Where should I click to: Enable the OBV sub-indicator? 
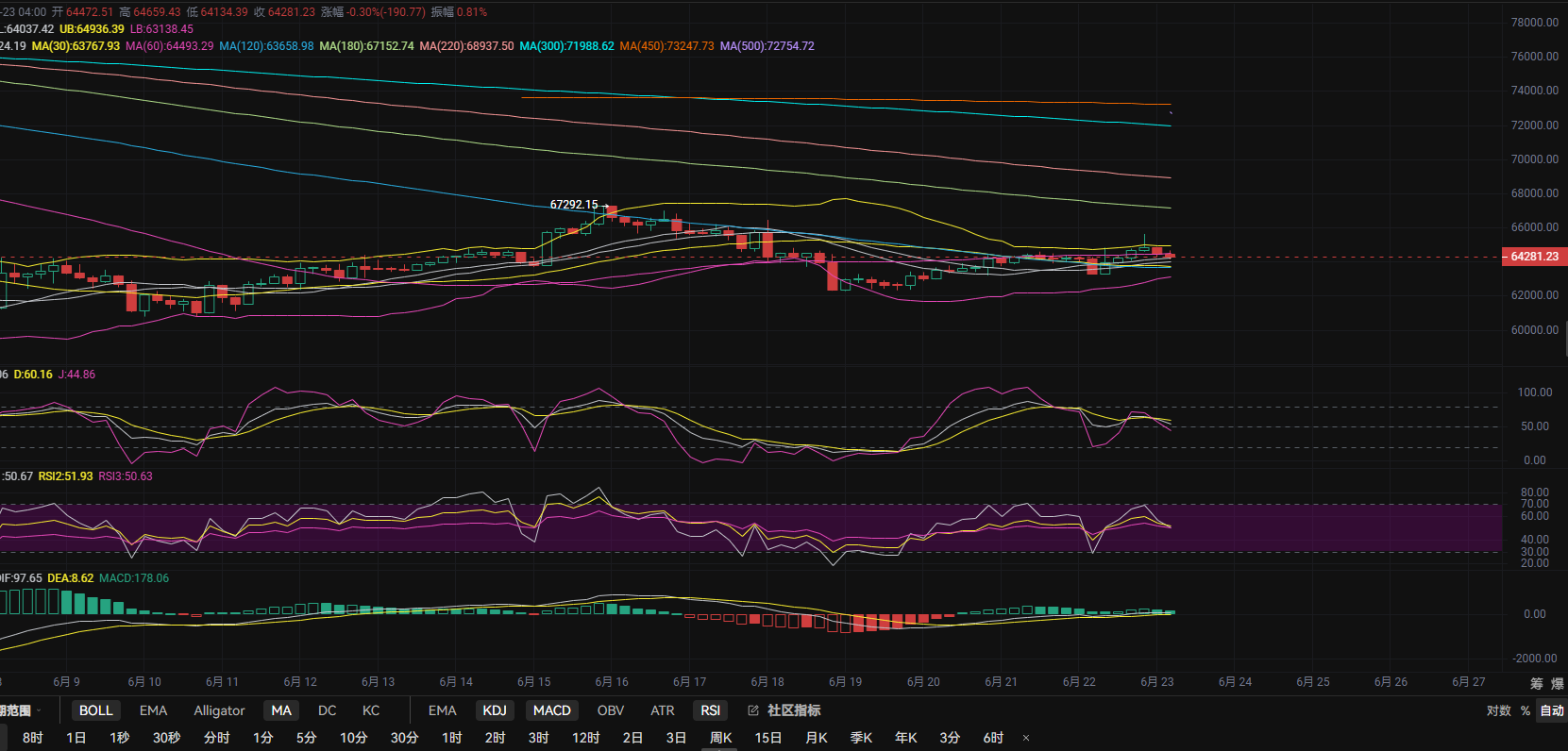tap(611, 710)
